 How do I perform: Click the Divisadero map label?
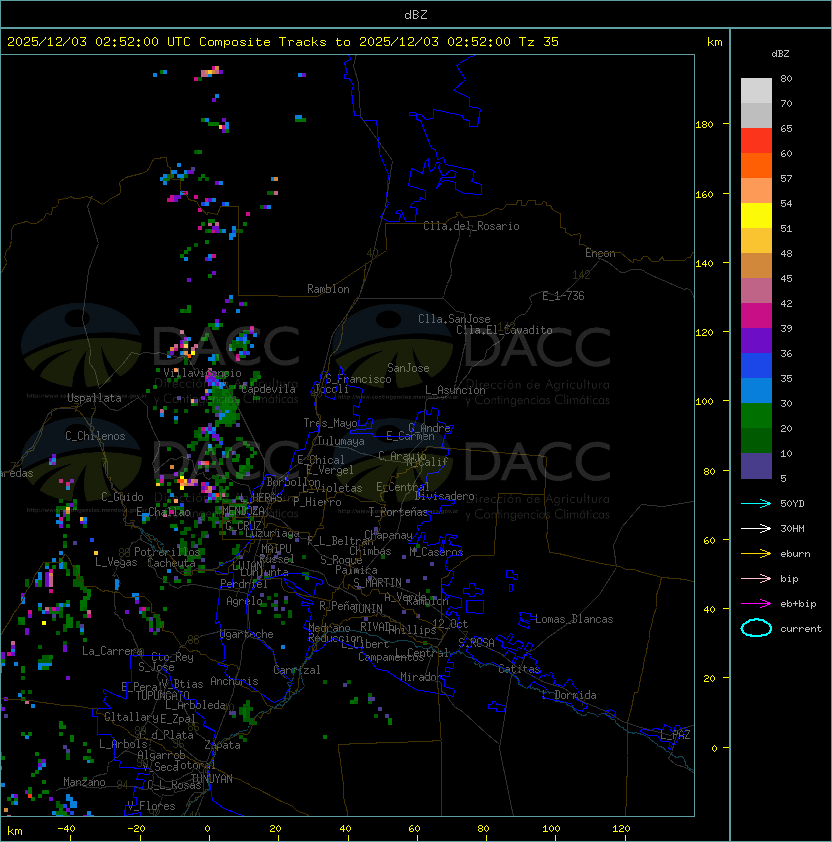(x=445, y=496)
